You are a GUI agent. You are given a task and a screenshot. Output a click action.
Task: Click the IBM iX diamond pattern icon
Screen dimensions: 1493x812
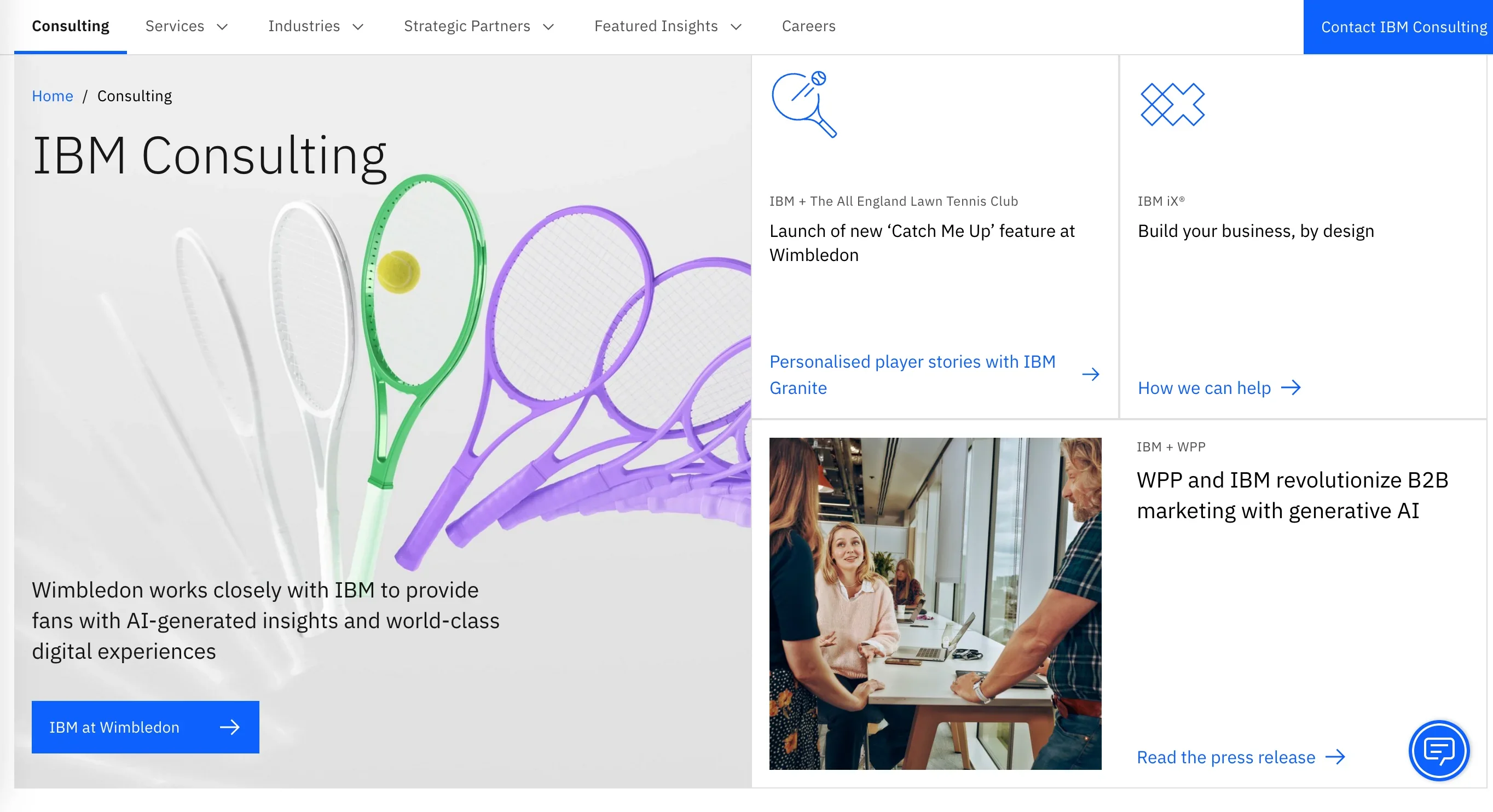1172,105
